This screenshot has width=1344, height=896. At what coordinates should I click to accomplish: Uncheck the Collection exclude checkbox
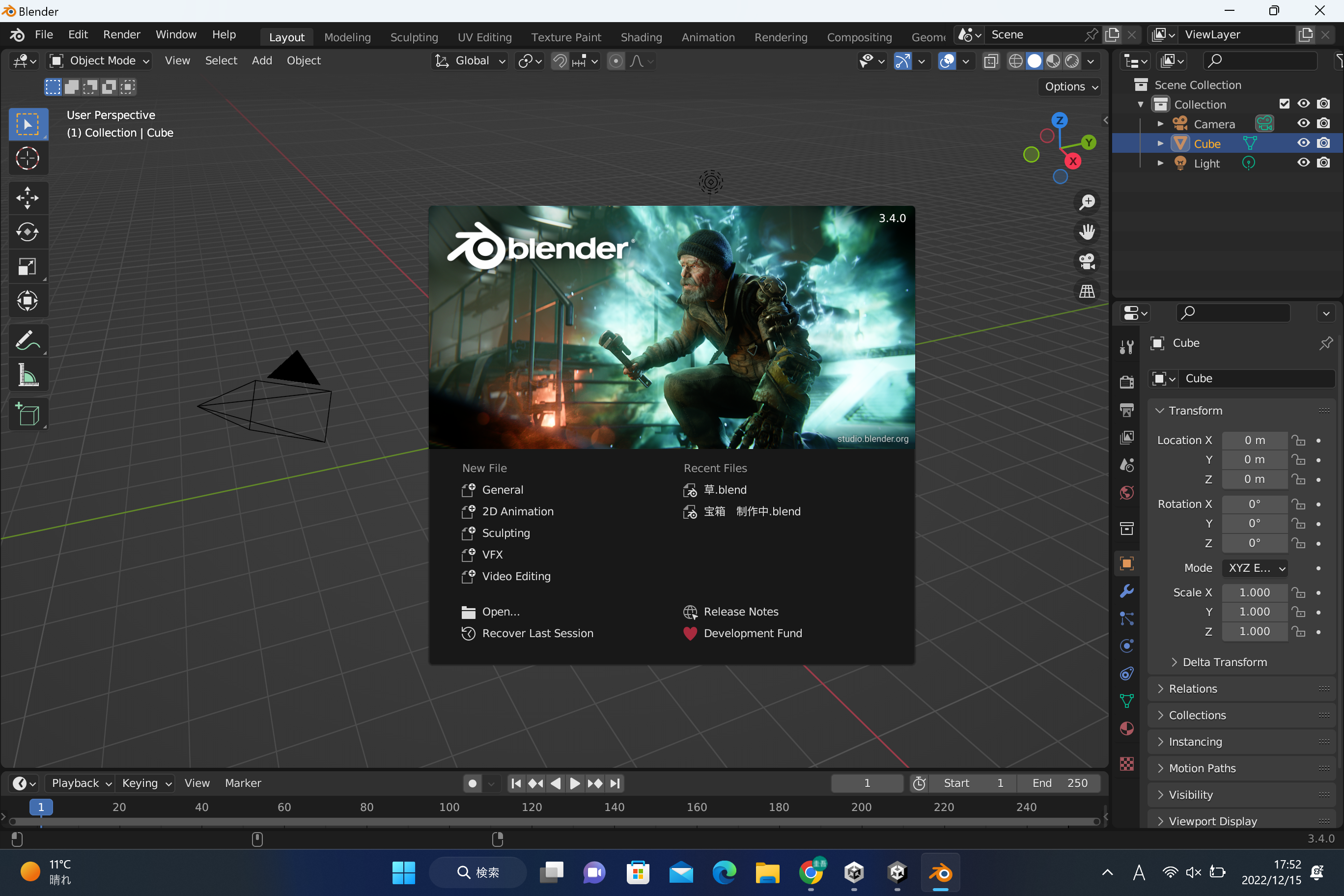click(1284, 104)
